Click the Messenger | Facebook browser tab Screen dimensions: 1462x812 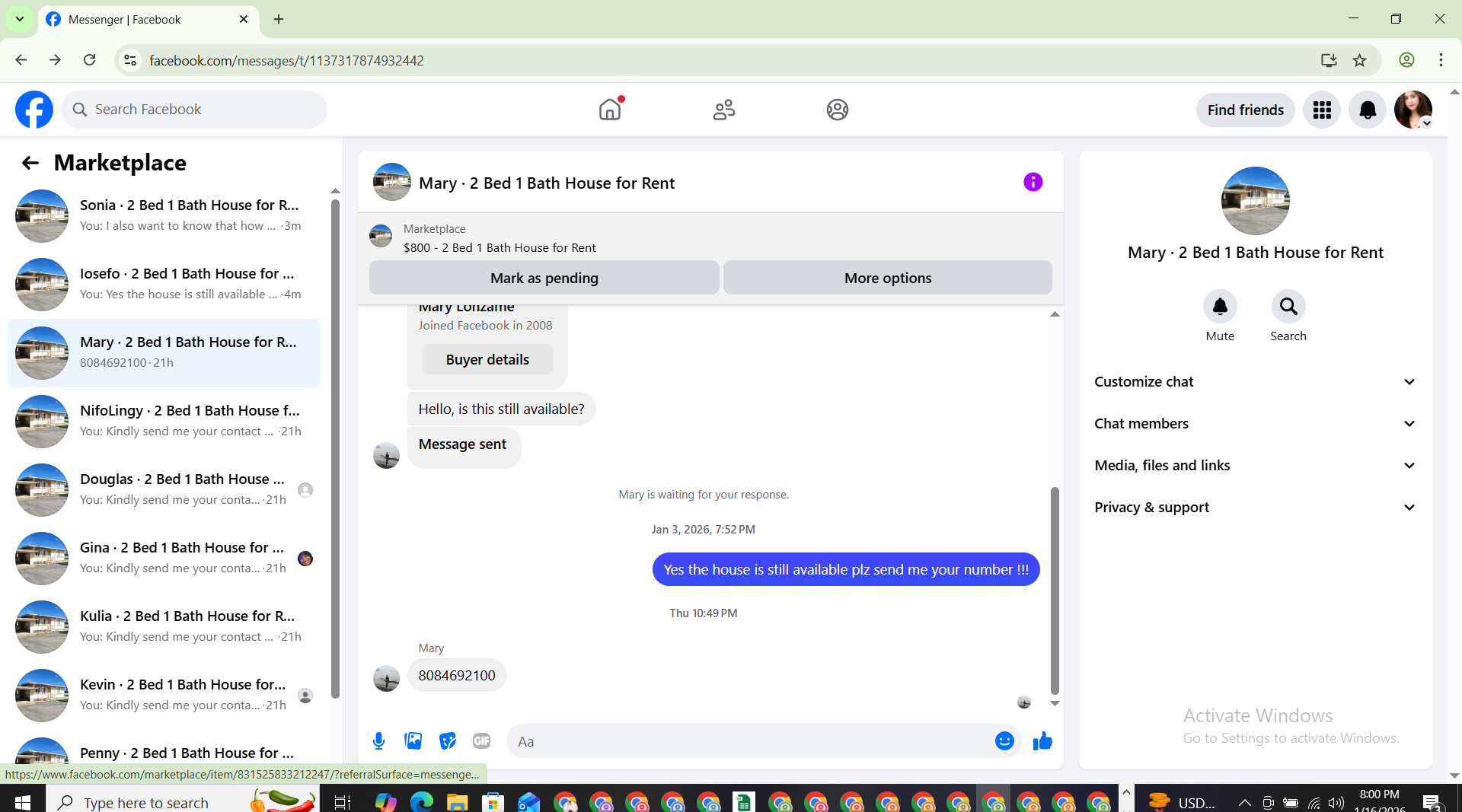pos(148,20)
